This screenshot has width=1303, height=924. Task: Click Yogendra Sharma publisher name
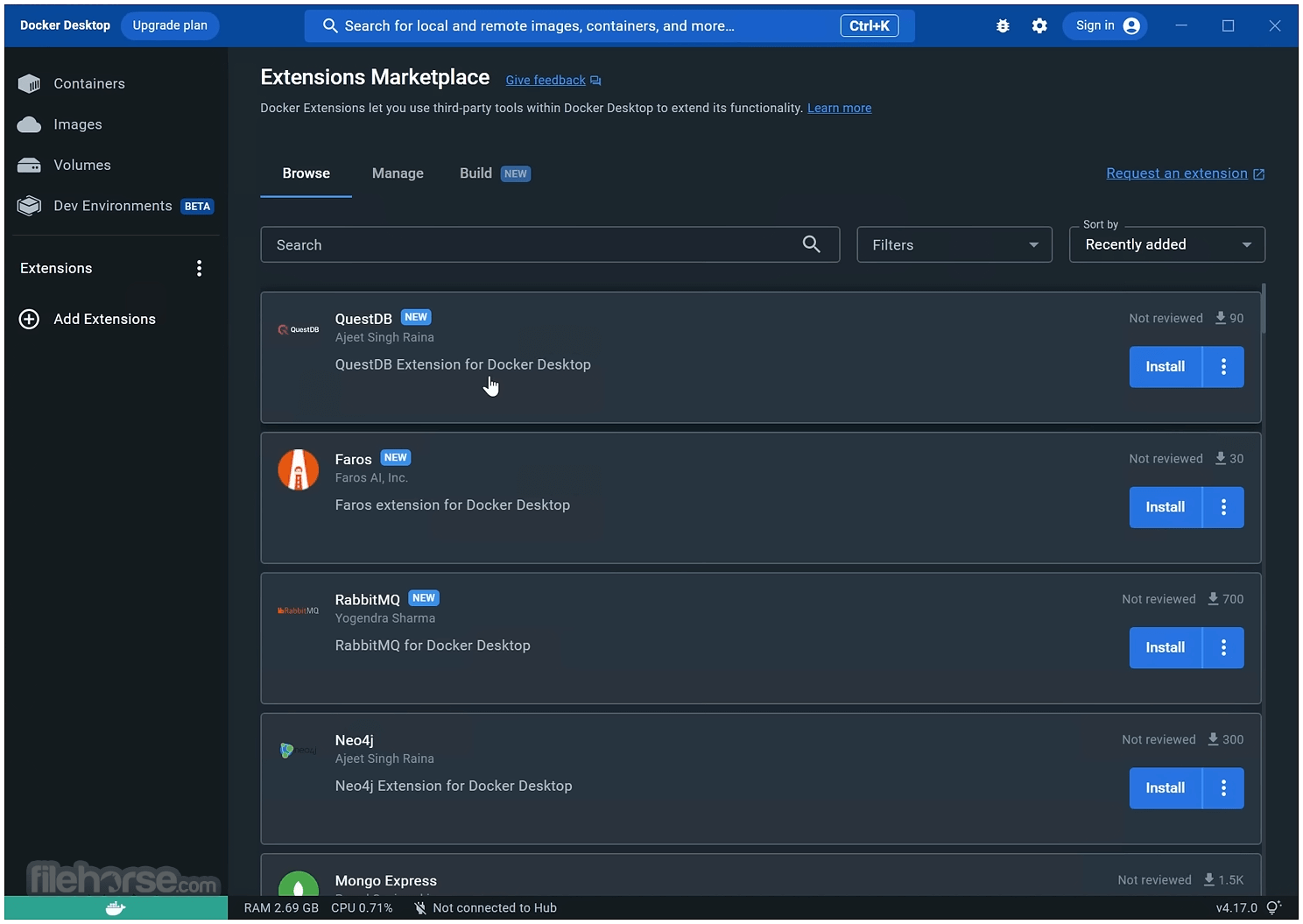(385, 618)
